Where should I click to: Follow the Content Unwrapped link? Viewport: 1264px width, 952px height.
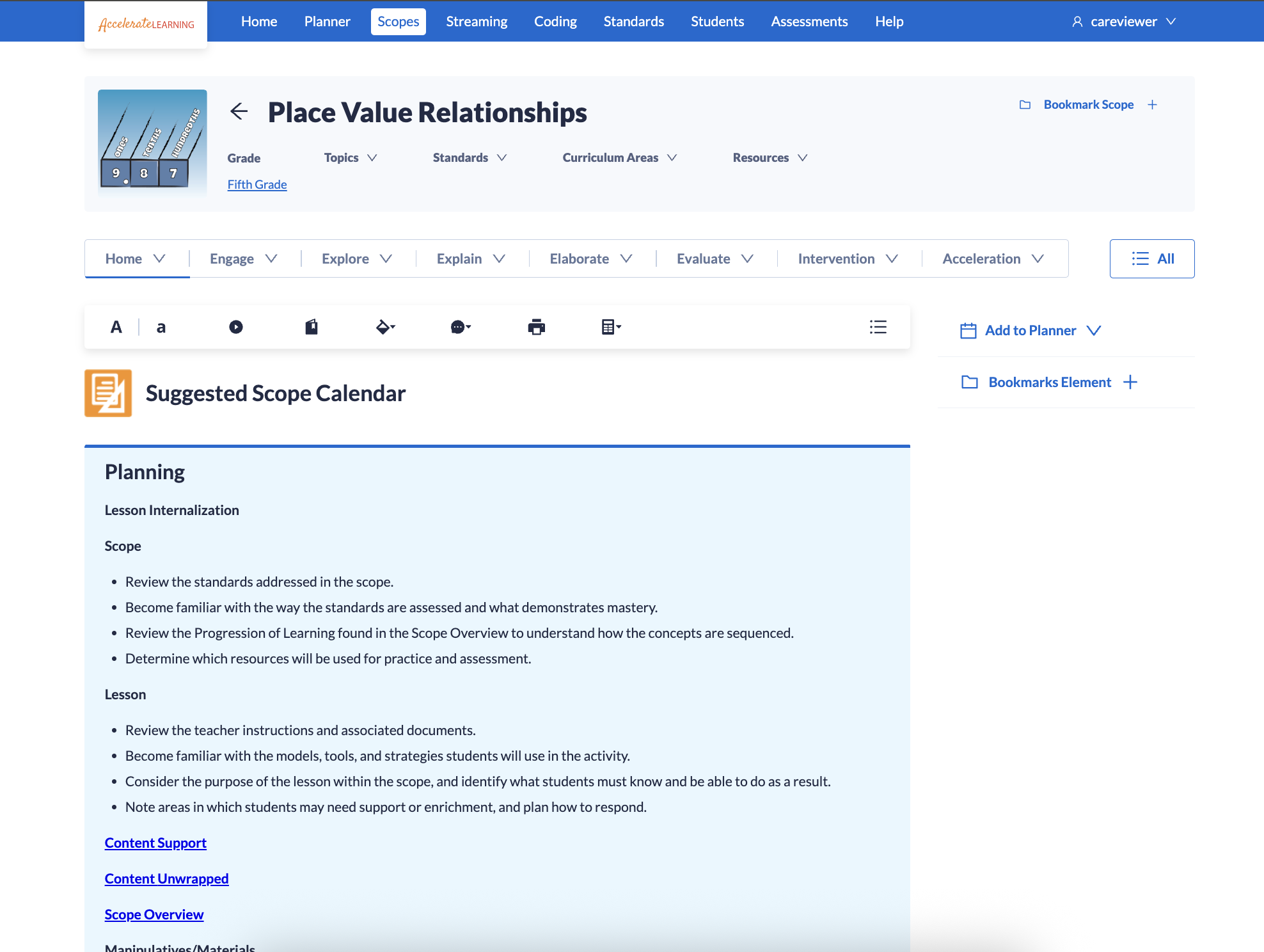(x=166, y=878)
